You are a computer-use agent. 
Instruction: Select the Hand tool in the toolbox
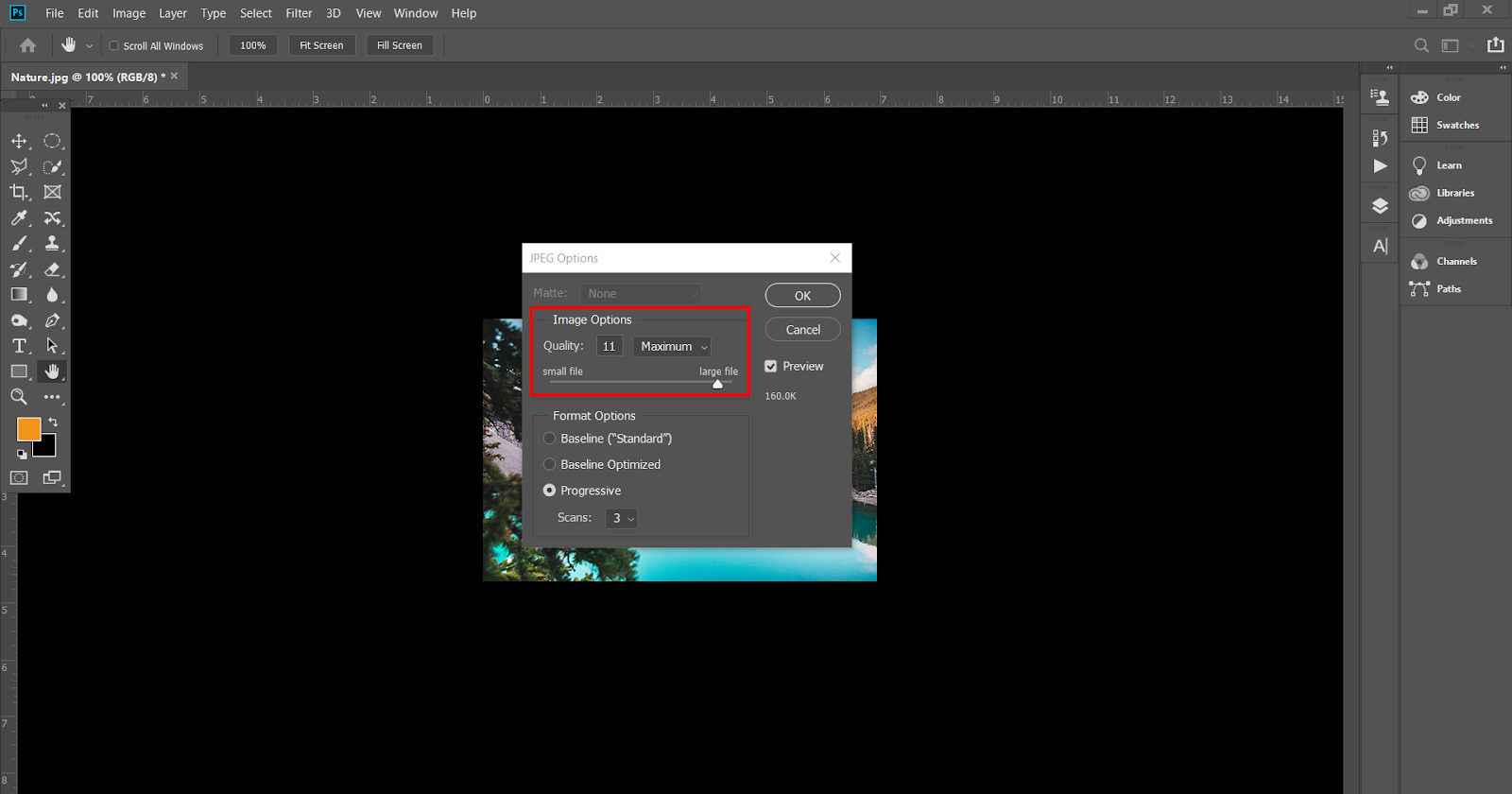point(52,371)
